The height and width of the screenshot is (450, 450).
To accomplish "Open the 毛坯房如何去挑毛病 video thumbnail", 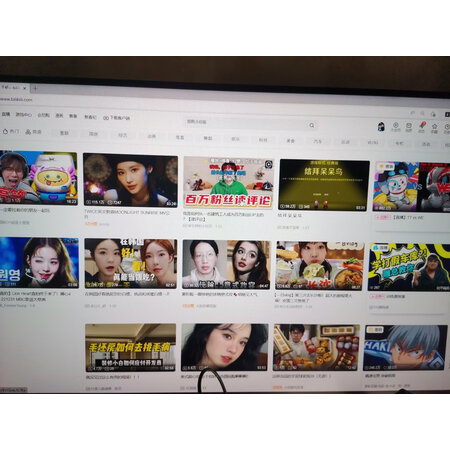I will point(130,348).
